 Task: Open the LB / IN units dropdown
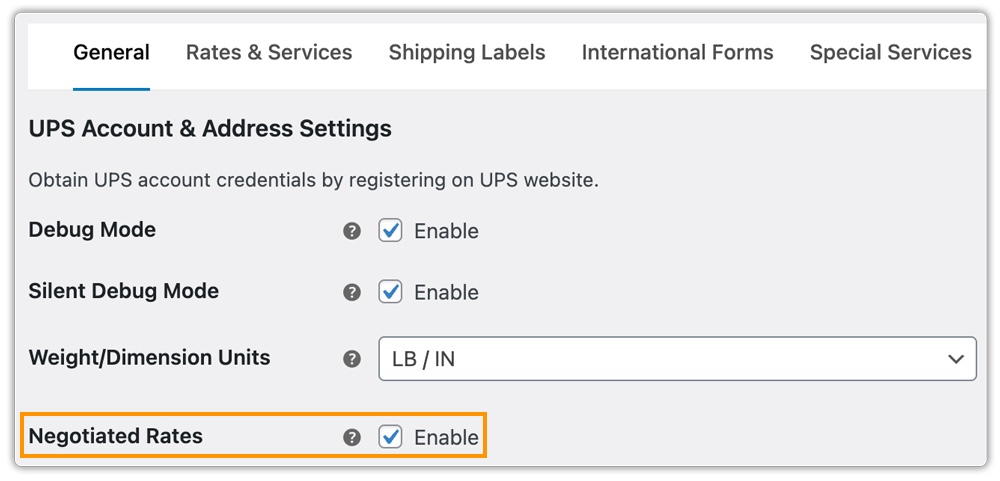(x=677, y=359)
